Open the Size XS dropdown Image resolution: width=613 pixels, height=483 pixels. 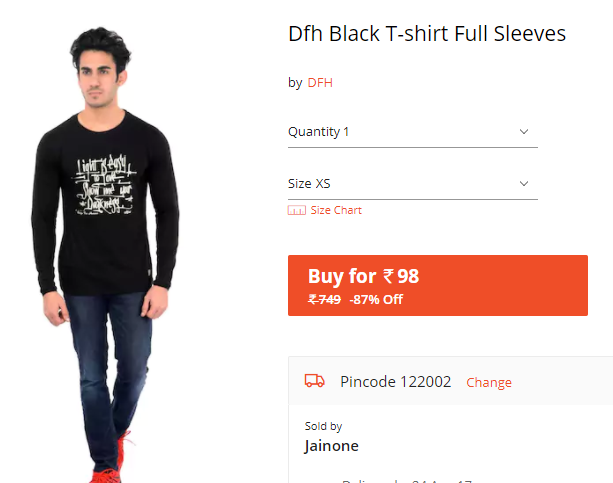tap(413, 184)
